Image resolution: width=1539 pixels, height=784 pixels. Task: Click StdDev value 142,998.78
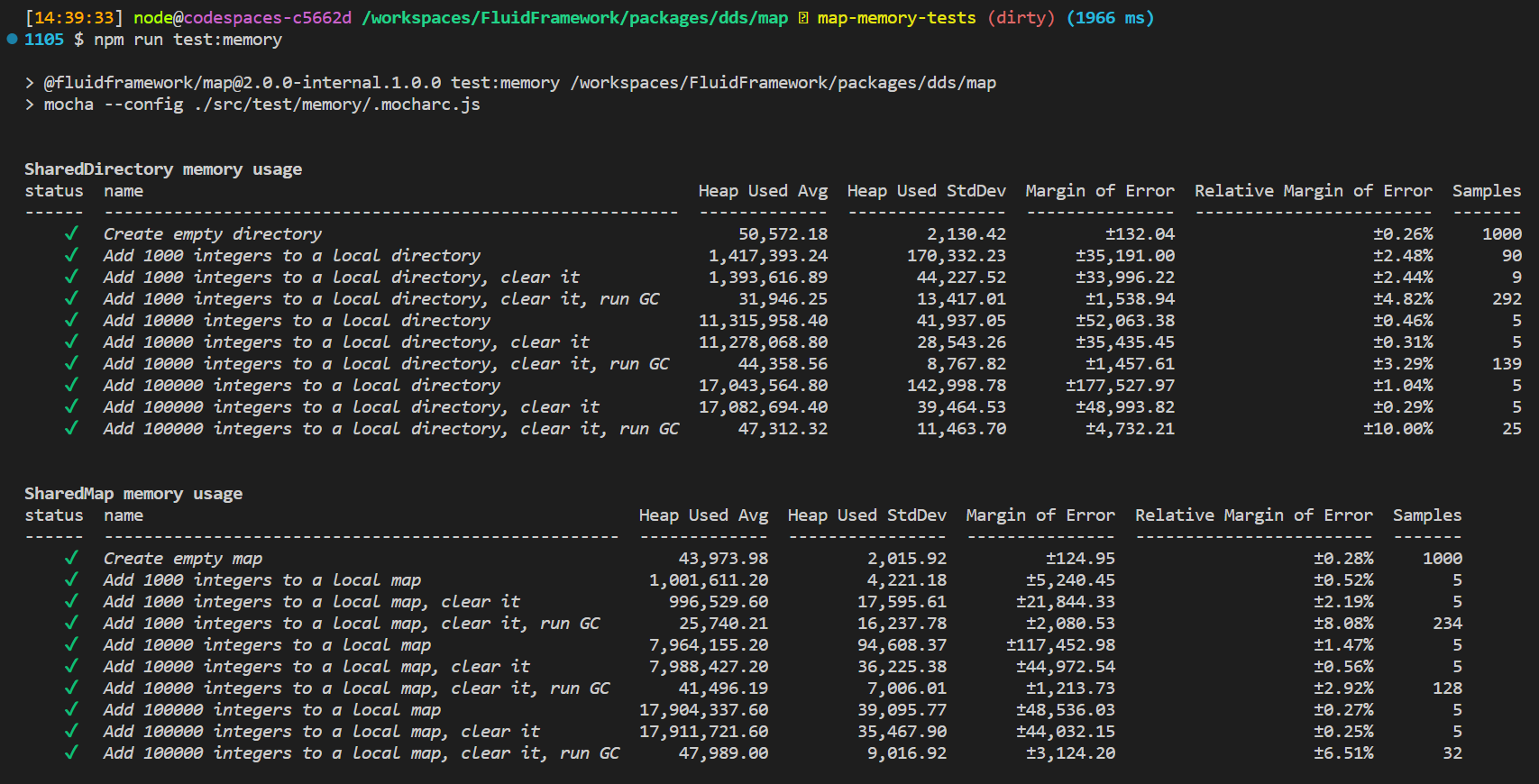957,386
